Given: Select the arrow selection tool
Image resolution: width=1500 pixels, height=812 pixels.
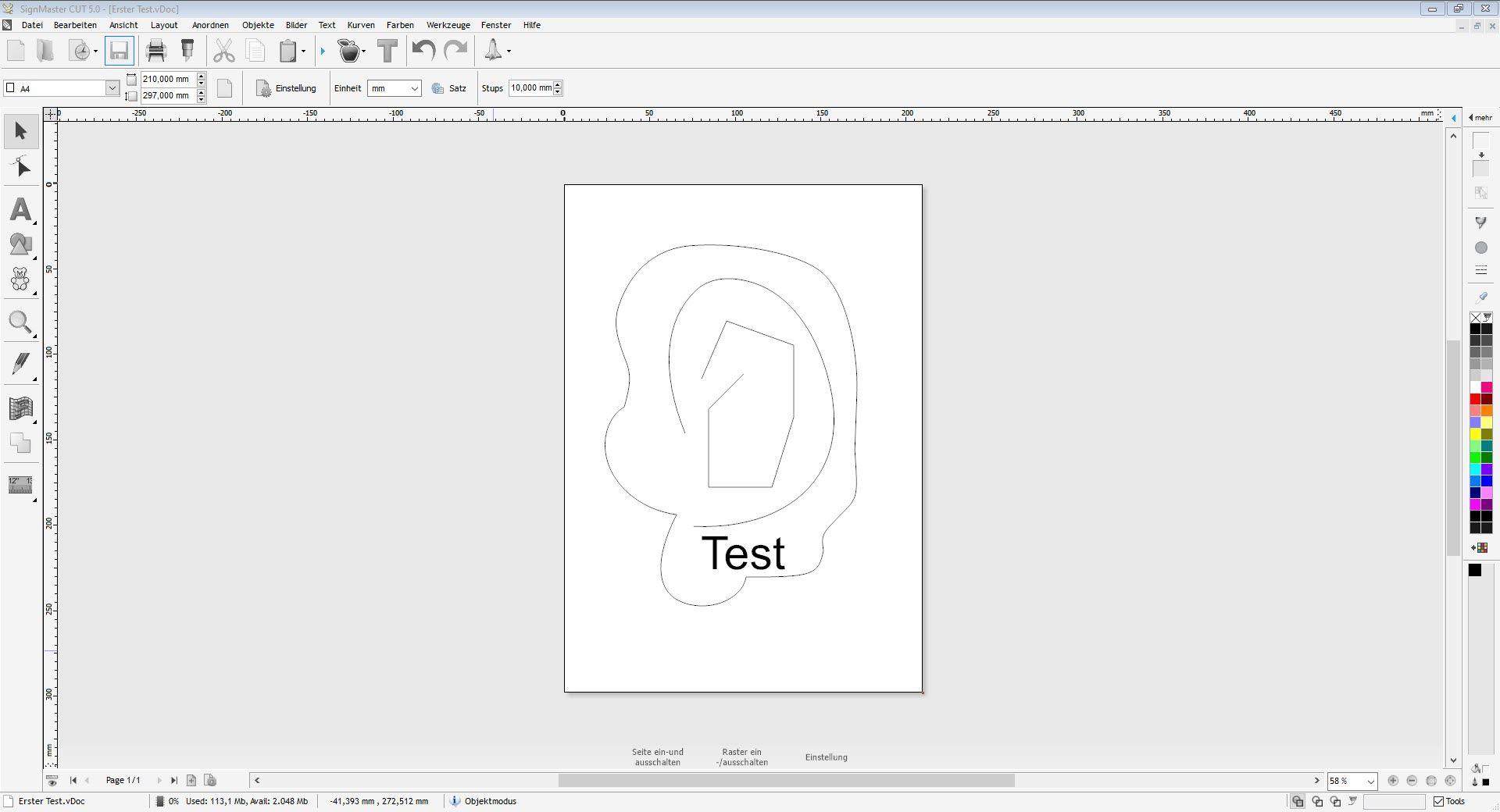Looking at the screenshot, I should [x=21, y=131].
